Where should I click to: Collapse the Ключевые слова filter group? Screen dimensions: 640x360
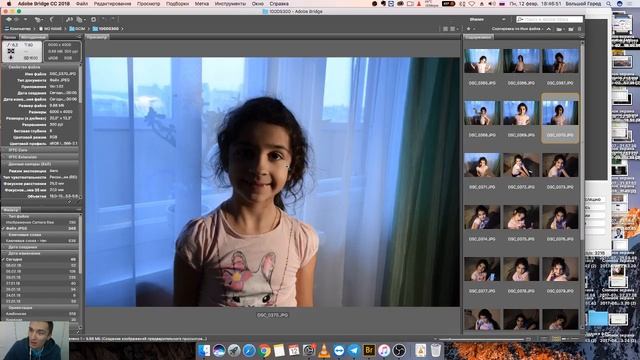pos(41,235)
